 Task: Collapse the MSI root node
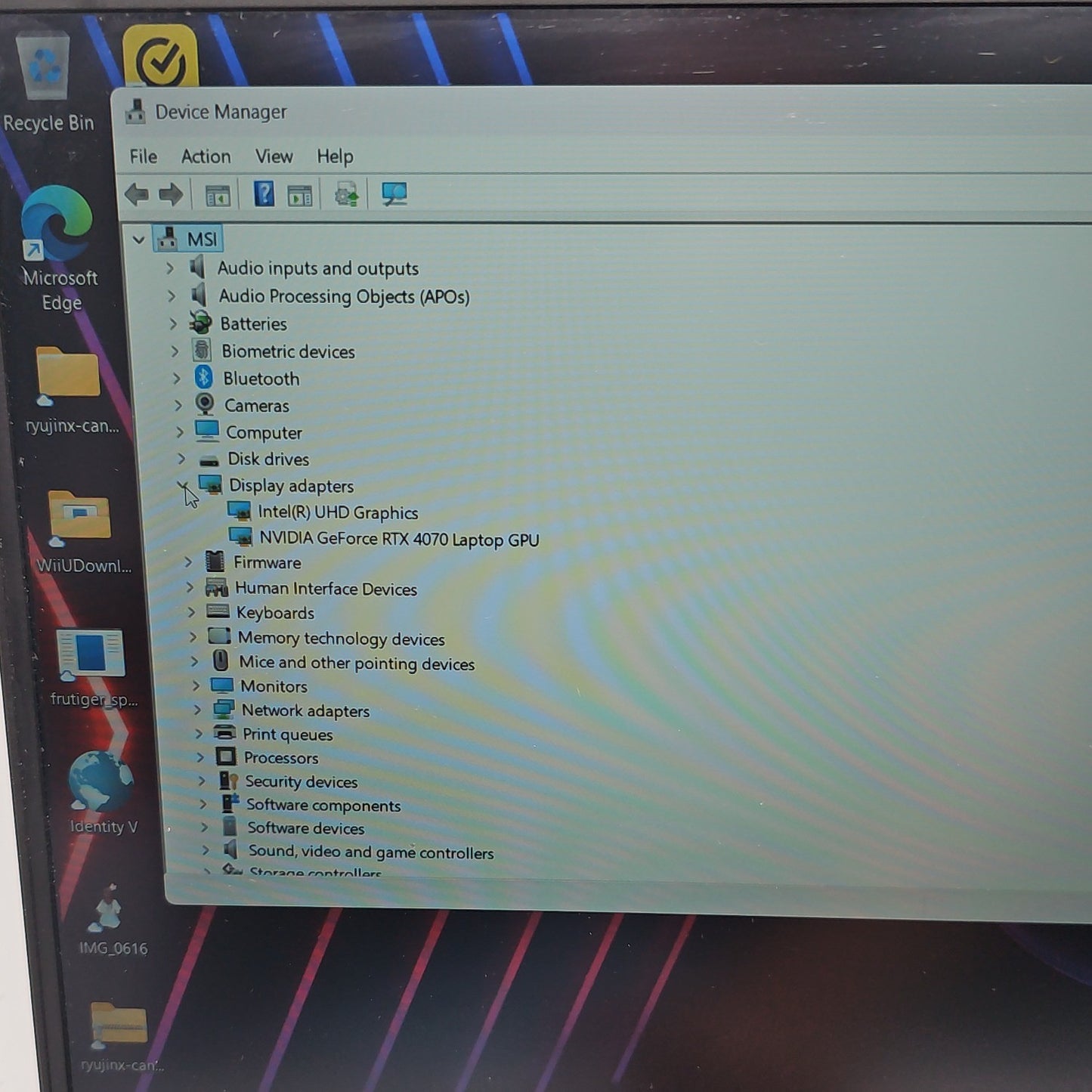coord(138,240)
